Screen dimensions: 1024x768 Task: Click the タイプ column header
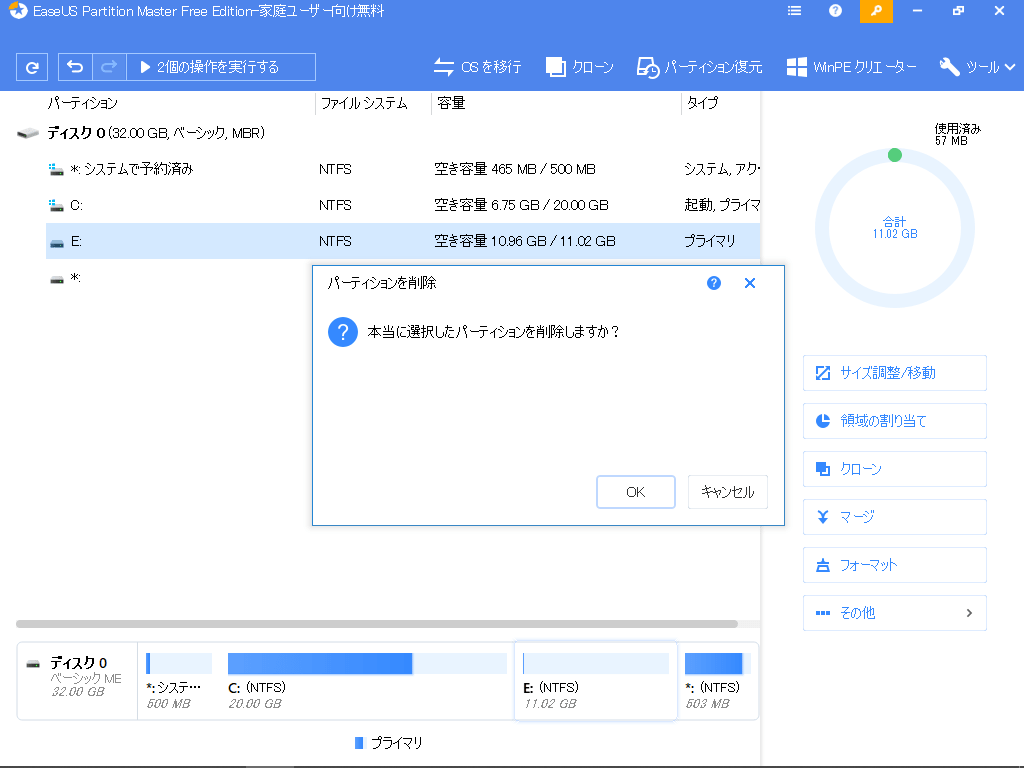[x=702, y=103]
